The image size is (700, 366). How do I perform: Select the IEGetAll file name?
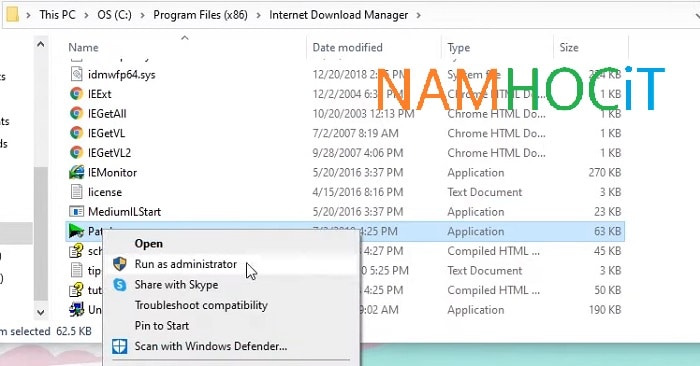click(x=107, y=113)
